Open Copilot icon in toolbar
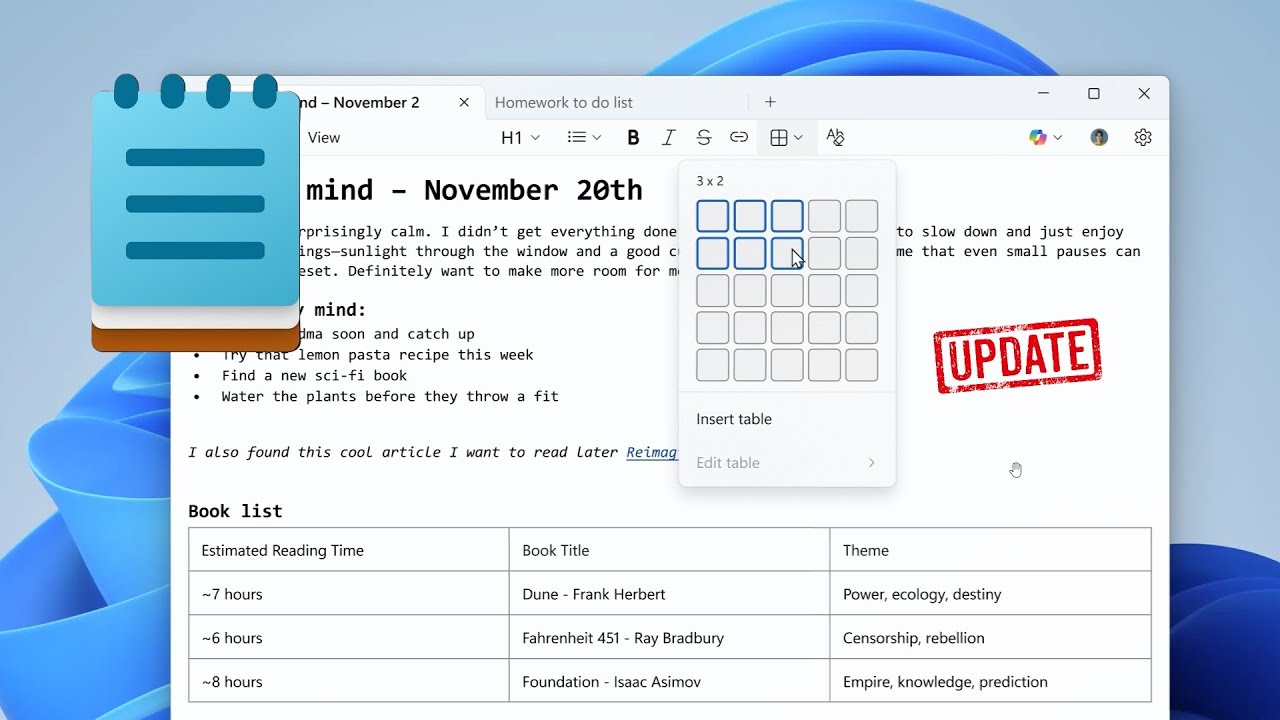 1038,138
